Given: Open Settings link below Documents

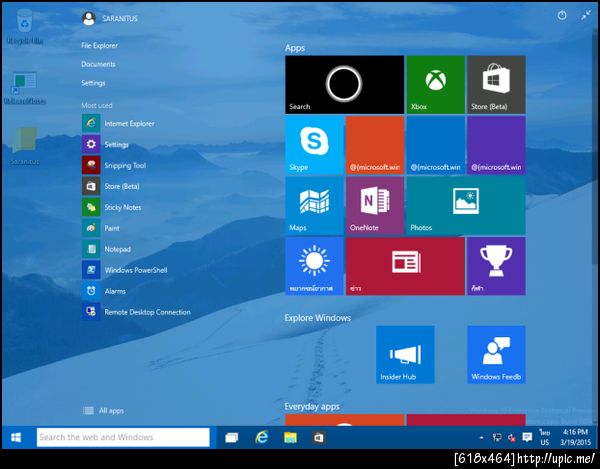Looking at the screenshot, I should click(93, 83).
